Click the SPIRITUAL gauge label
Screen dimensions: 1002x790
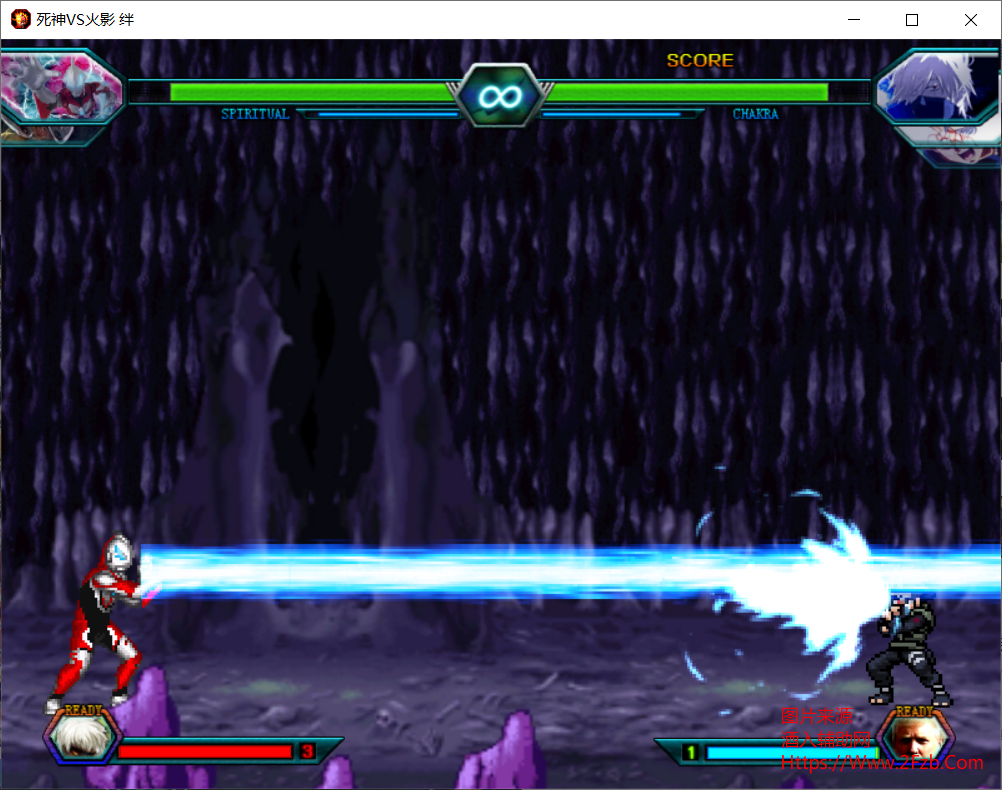(255, 114)
